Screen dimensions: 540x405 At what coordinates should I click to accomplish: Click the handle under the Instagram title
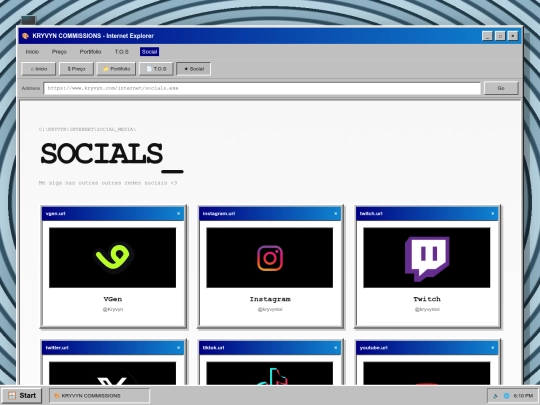coord(270,309)
